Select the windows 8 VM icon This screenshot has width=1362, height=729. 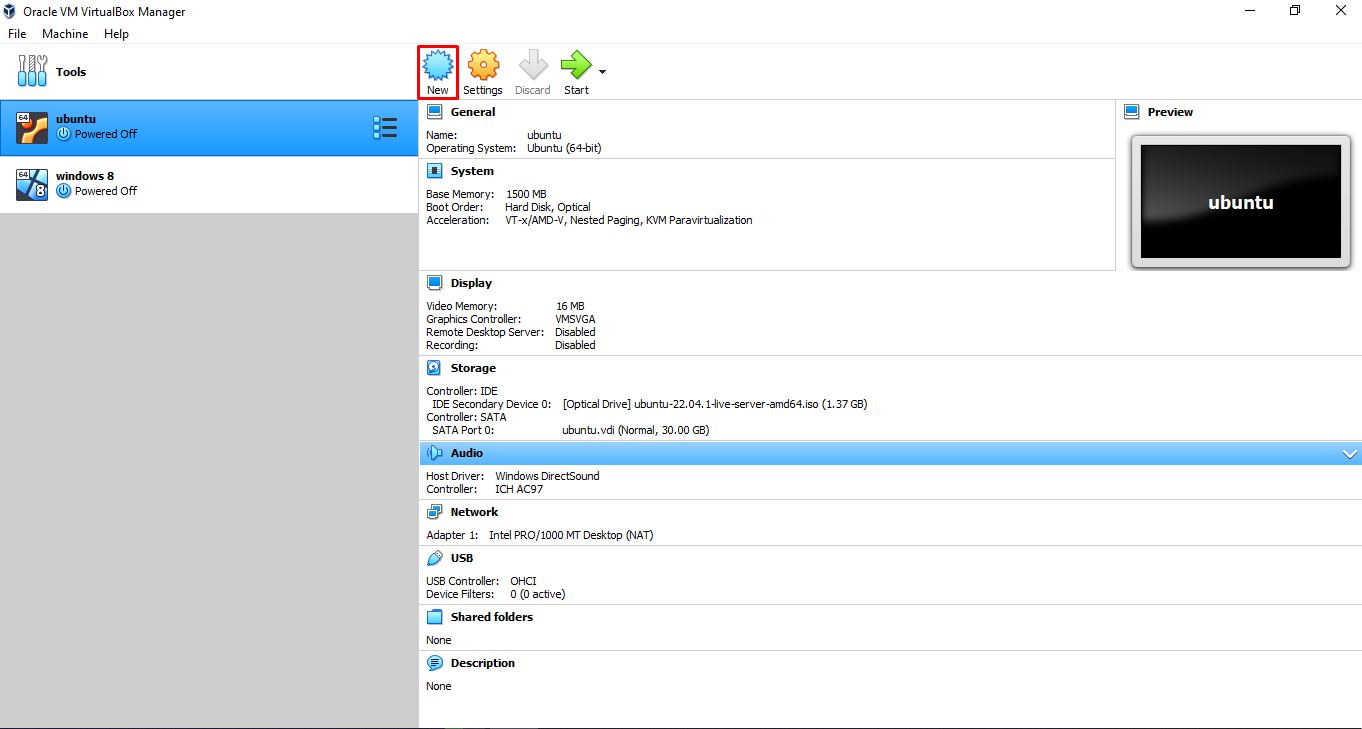coord(32,184)
